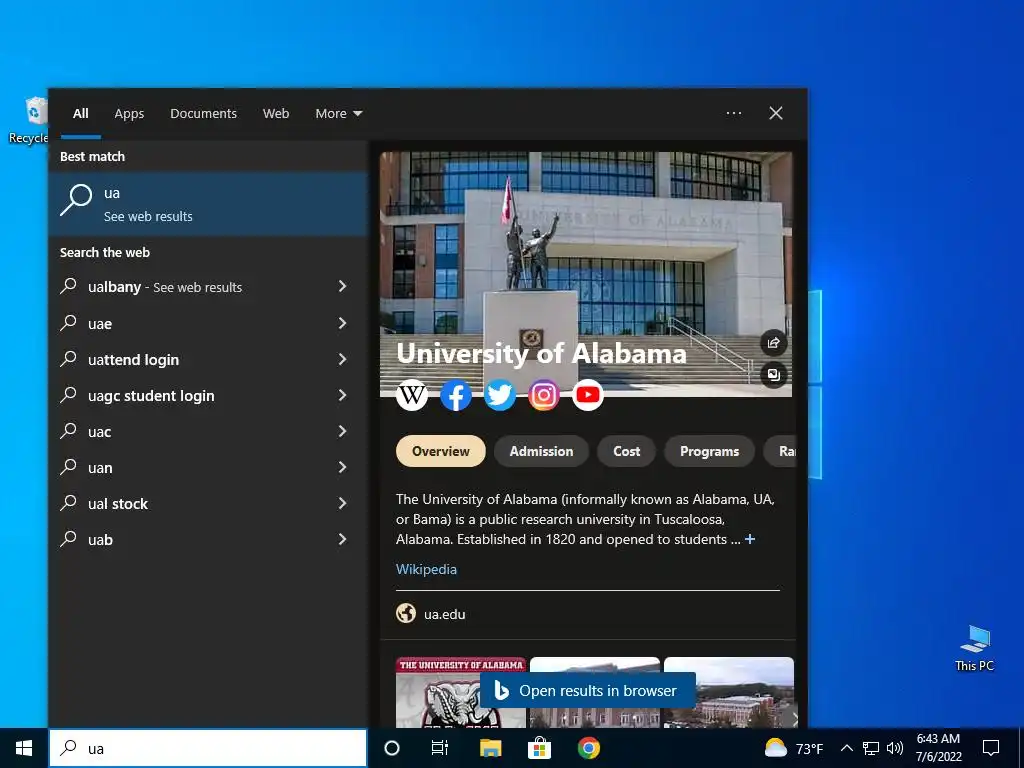Select the uan web suggestion
The image size is (1024, 768).
pyautogui.click(x=208, y=467)
